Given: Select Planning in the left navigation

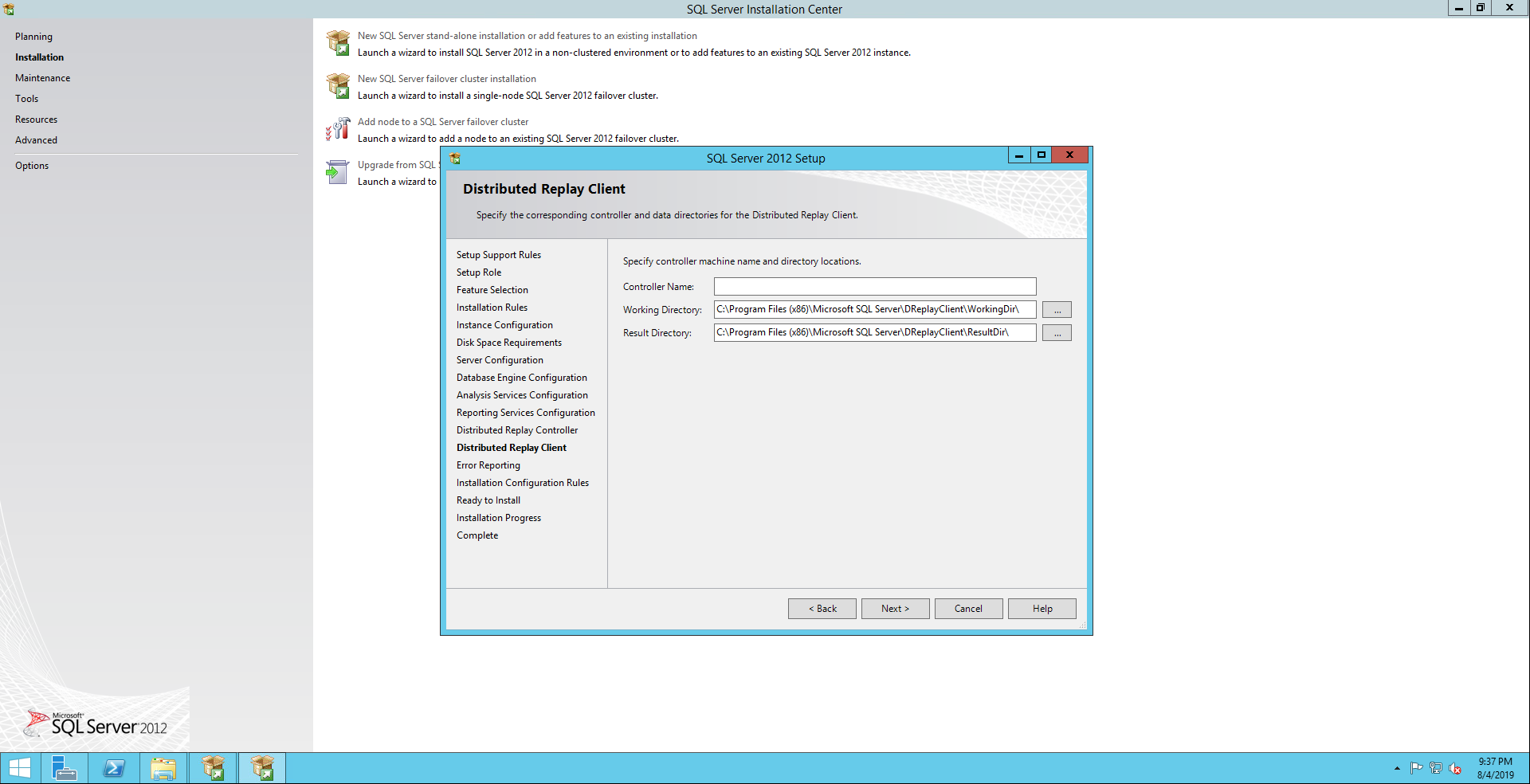Looking at the screenshot, I should (x=33, y=37).
